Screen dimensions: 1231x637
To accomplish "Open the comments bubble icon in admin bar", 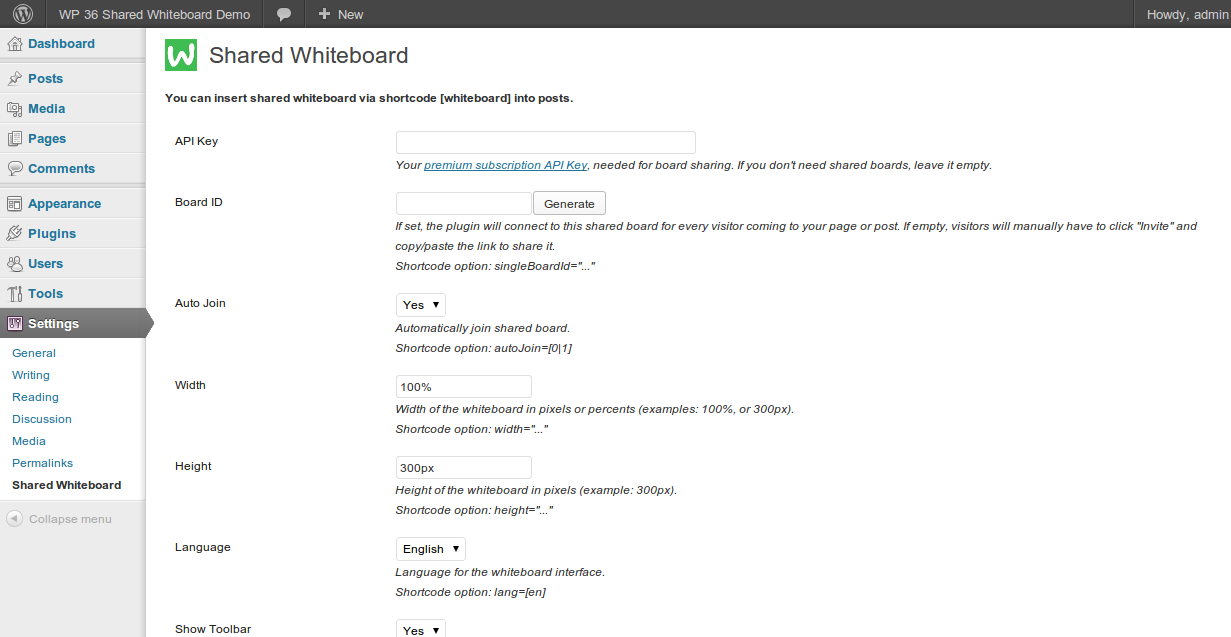I will (284, 14).
